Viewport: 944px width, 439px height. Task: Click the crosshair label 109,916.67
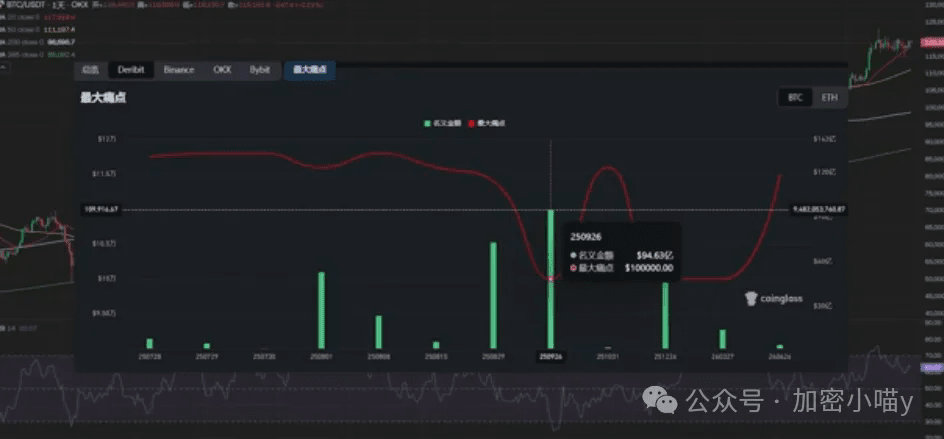99,210
